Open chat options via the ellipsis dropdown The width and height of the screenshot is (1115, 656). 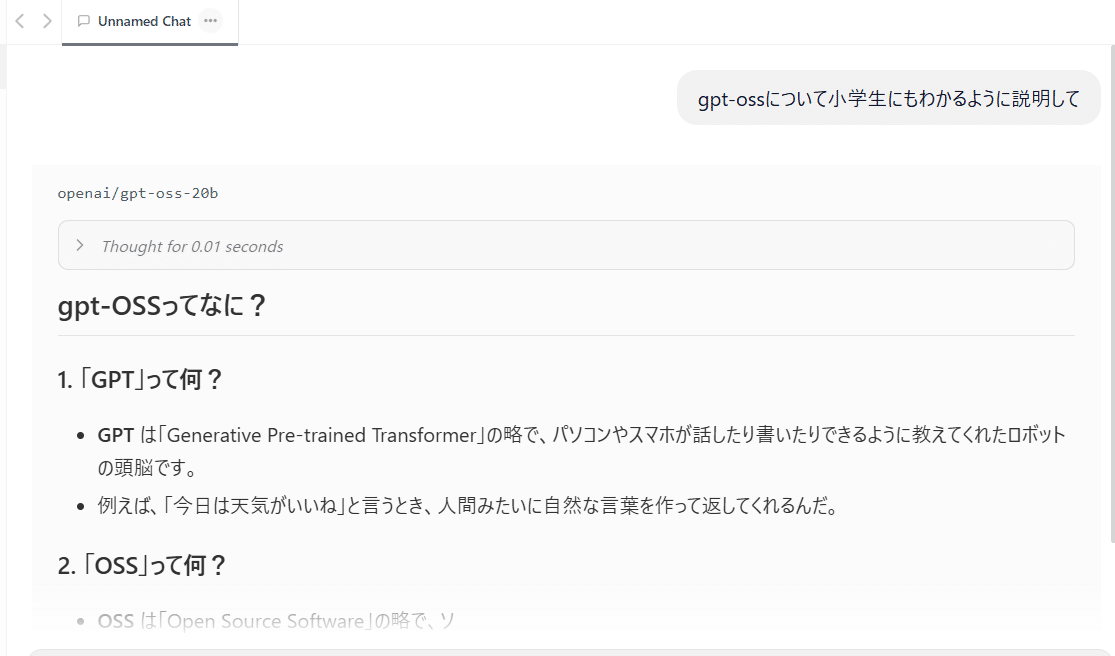209,20
